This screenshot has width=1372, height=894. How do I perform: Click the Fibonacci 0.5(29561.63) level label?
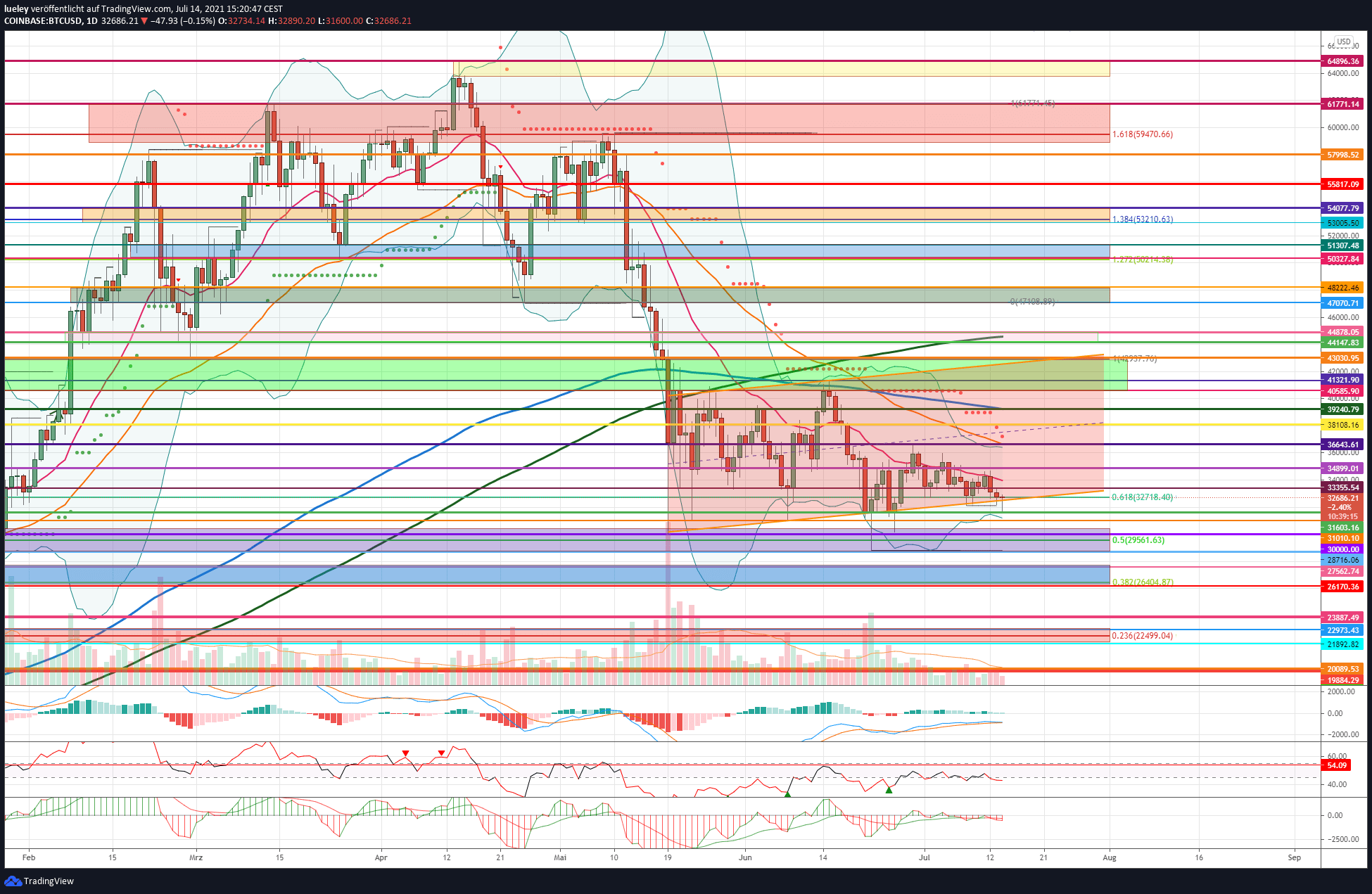pos(1138,540)
